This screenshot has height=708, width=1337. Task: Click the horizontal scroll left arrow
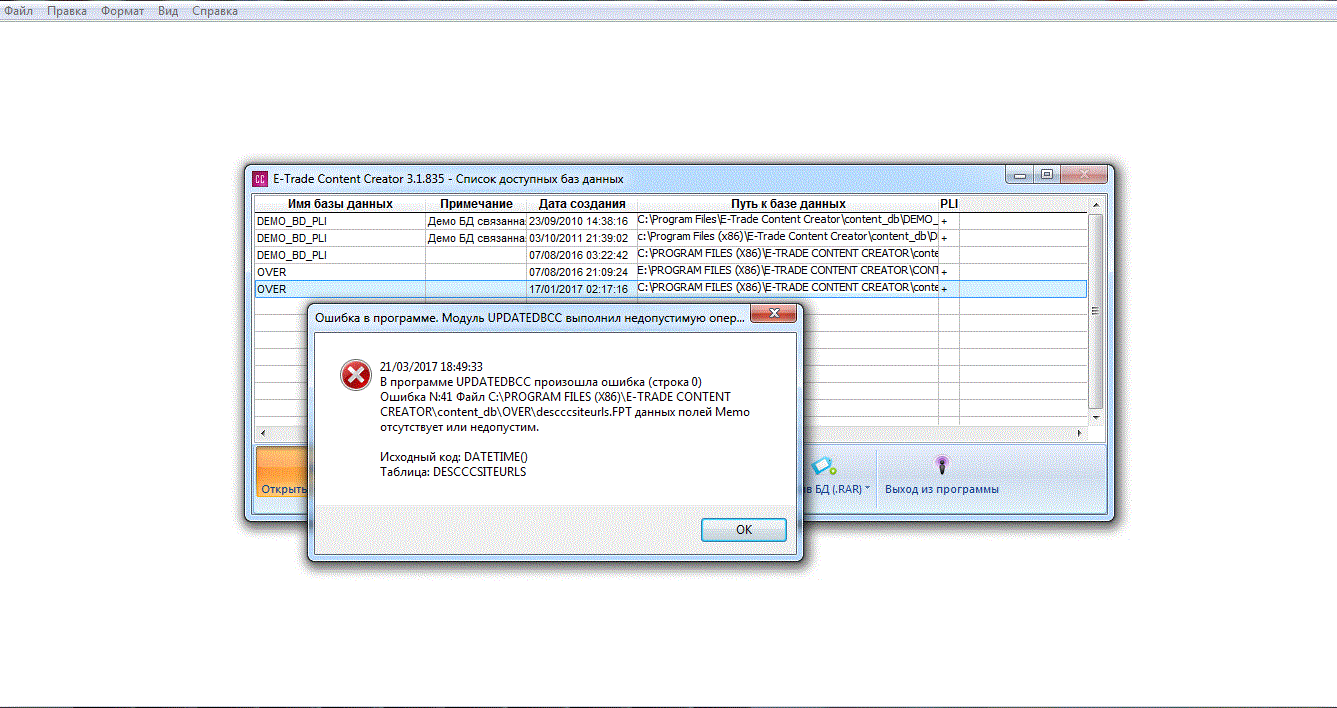263,433
